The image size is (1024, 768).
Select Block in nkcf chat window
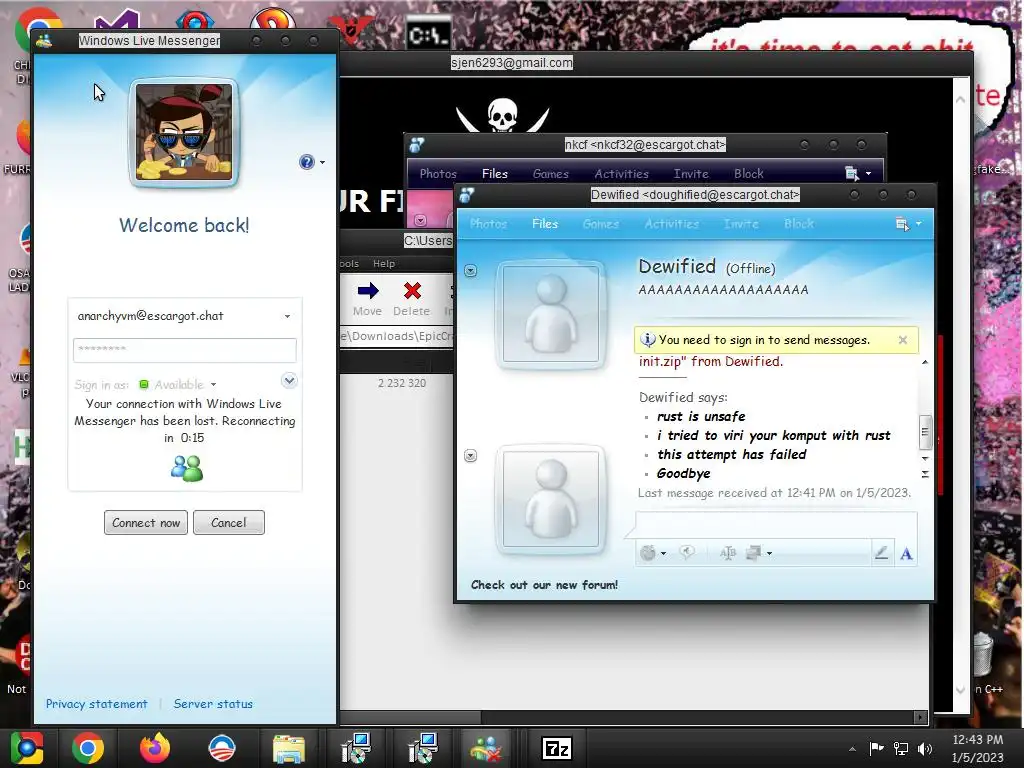click(748, 174)
